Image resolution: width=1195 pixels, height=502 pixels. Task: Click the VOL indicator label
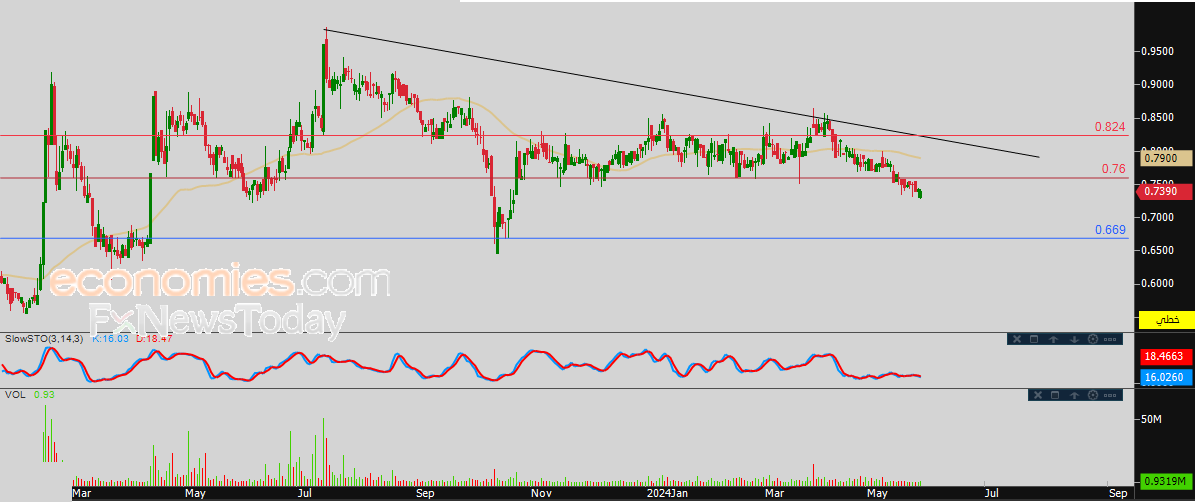tap(15, 395)
